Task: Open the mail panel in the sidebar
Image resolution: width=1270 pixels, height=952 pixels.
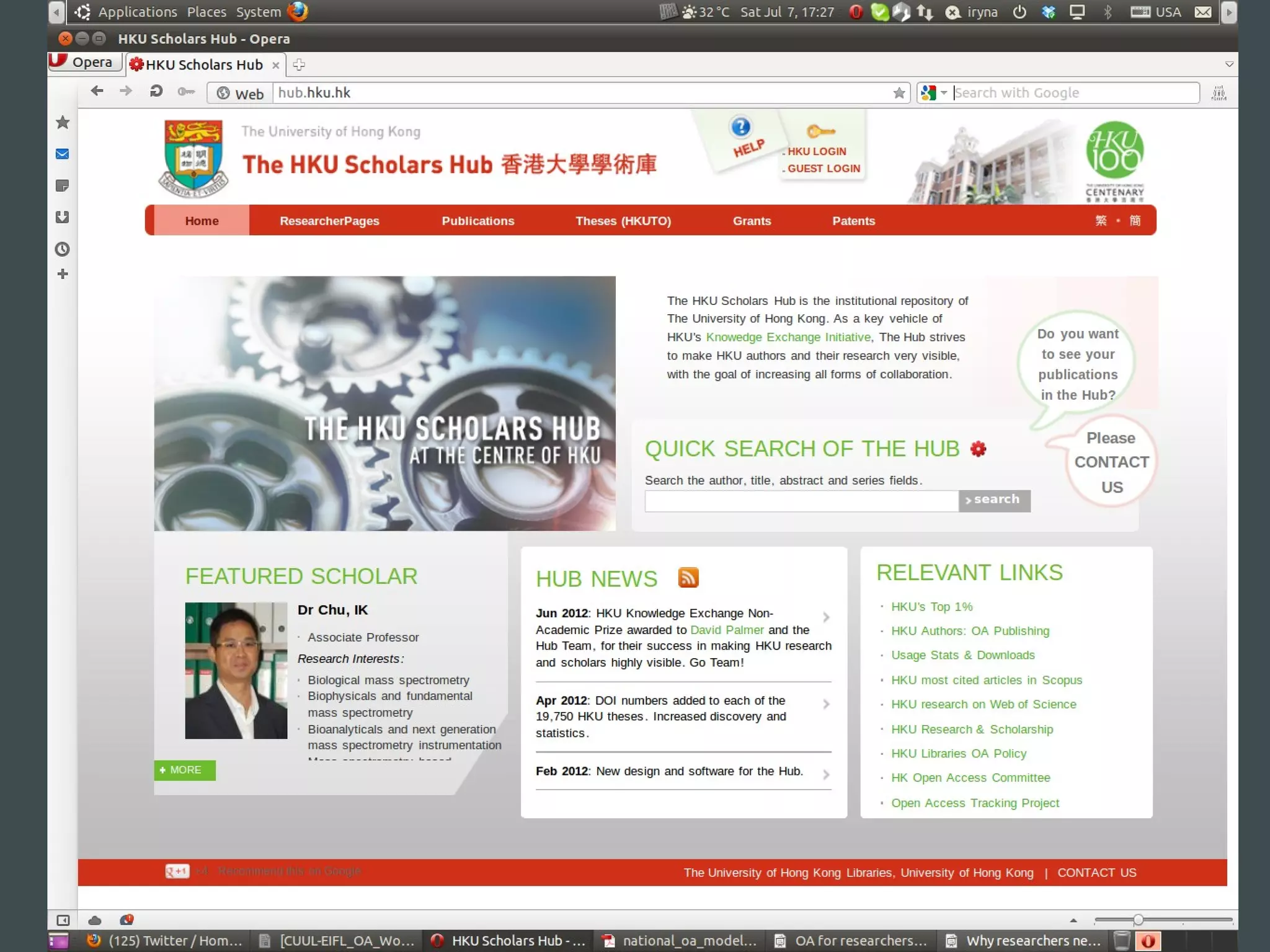Action: 63,154
